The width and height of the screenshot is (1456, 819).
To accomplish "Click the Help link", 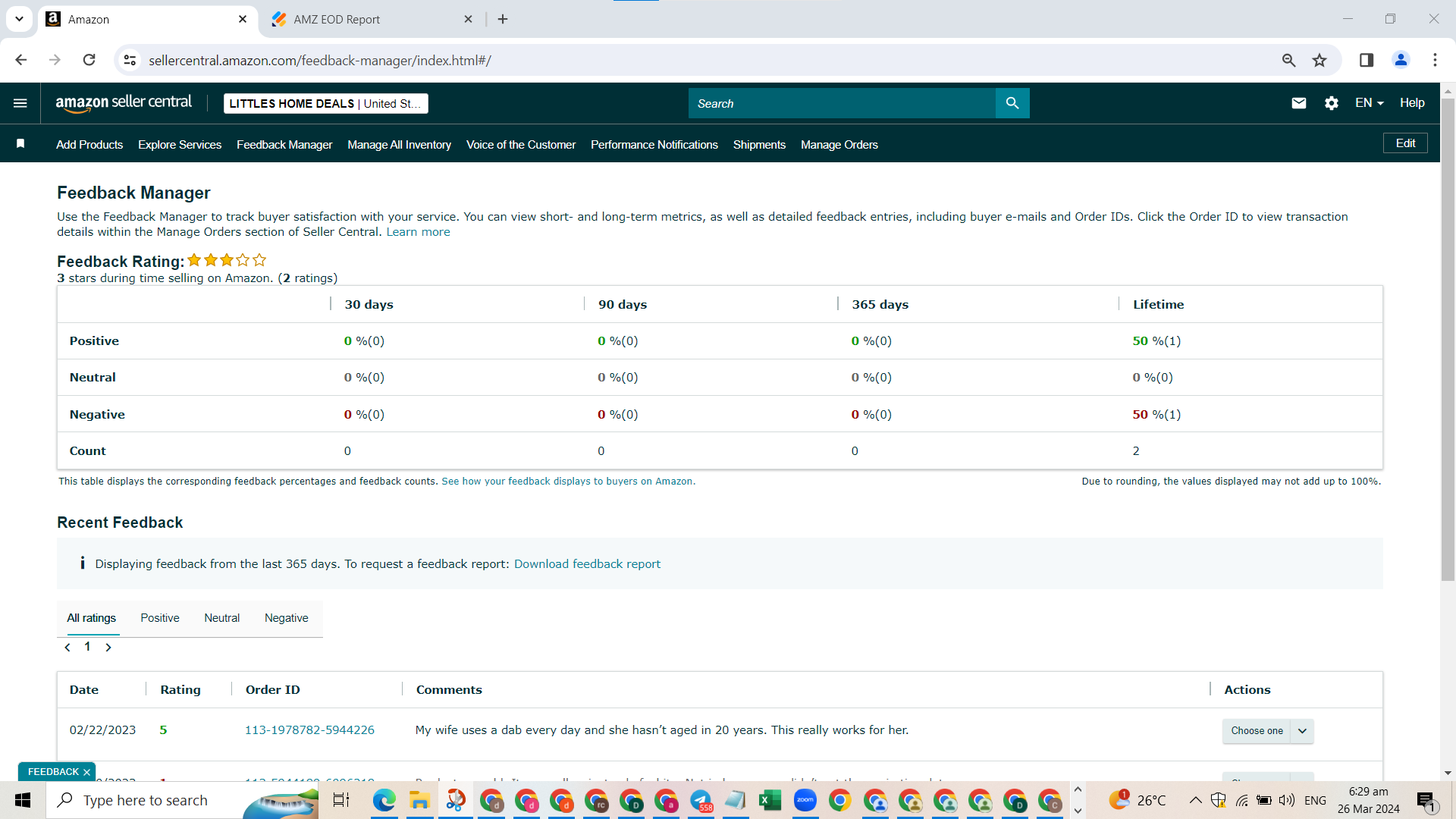I will coord(1412,103).
